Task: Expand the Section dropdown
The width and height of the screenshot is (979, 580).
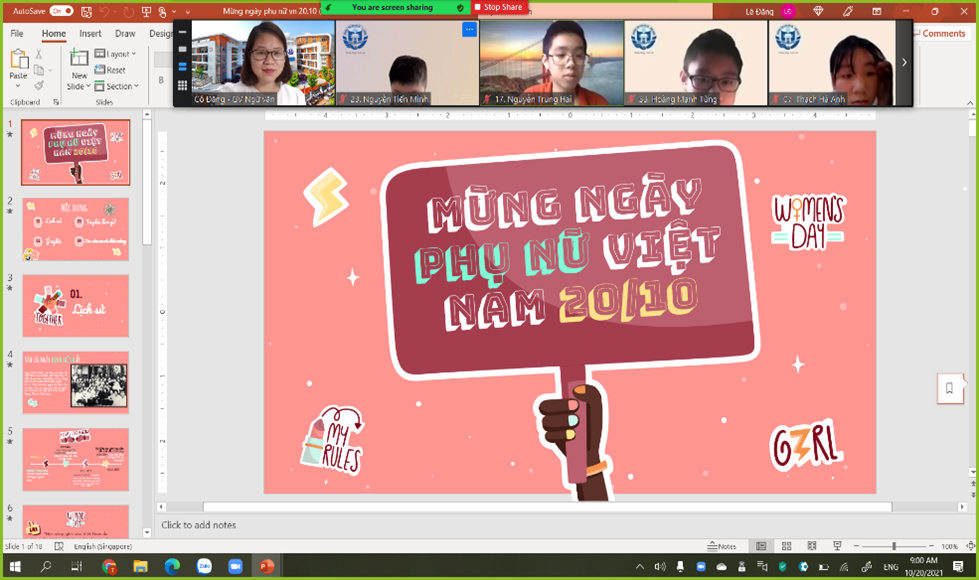Action: 118,86
